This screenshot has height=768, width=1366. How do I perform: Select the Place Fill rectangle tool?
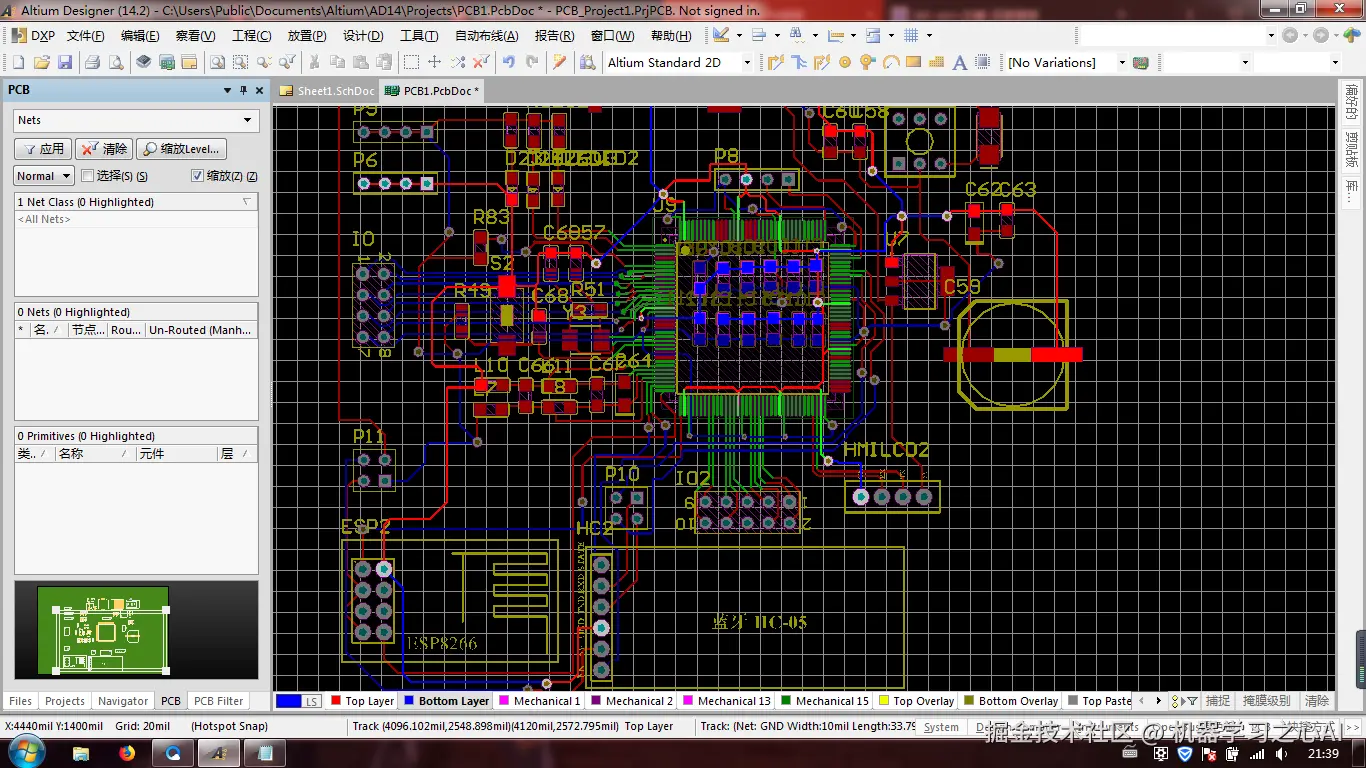[913, 62]
